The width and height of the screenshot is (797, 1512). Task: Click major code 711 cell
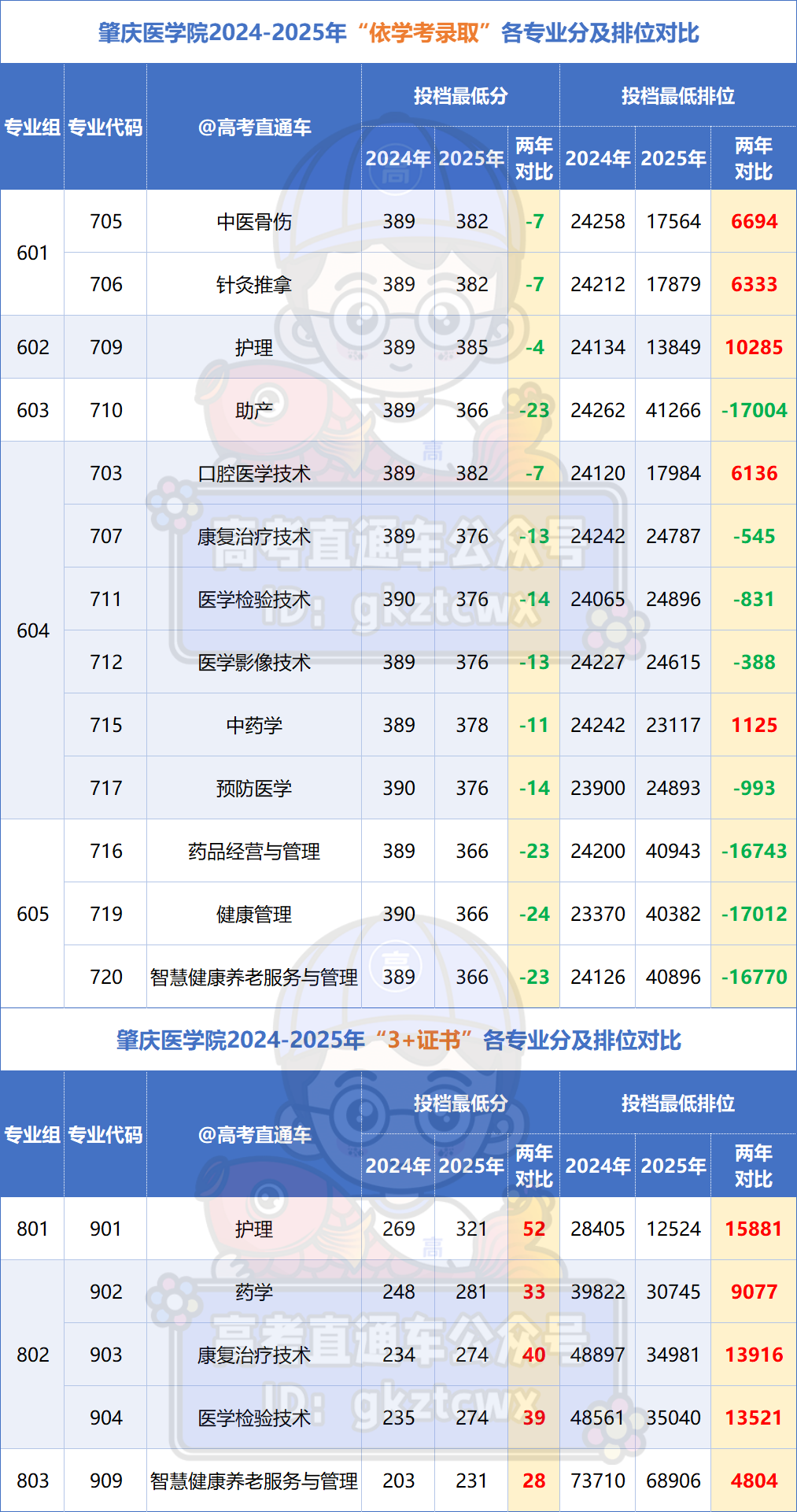[106, 599]
